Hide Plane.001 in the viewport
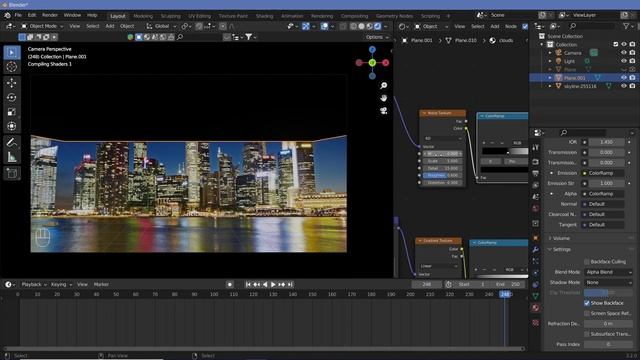Viewport: 640px width, 360px height. (x=624, y=78)
